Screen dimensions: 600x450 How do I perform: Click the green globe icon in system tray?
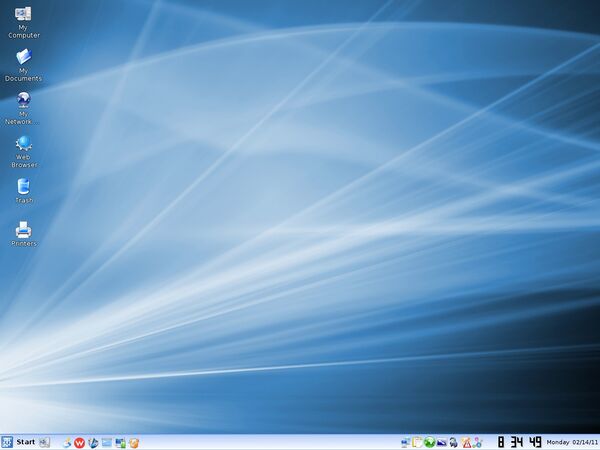[x=430, y=442]
